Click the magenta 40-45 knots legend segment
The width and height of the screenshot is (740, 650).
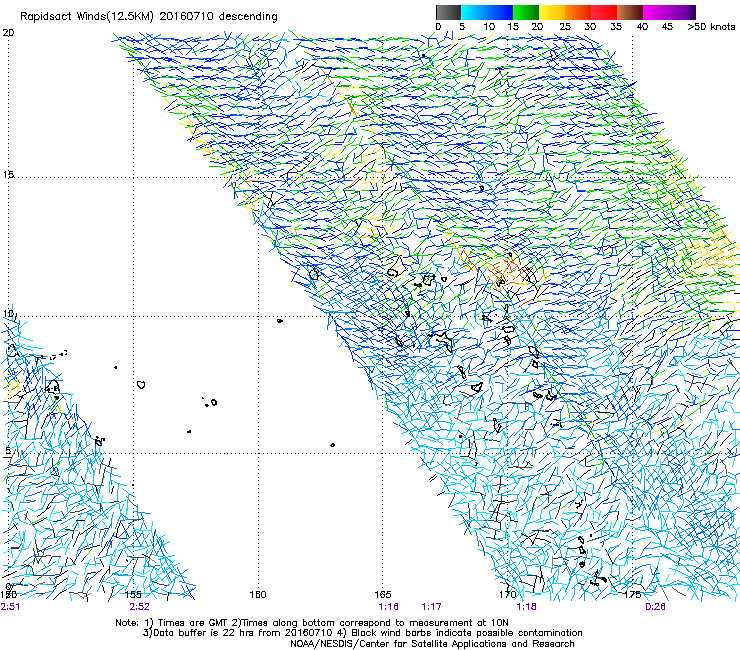[x=656, y=12]
